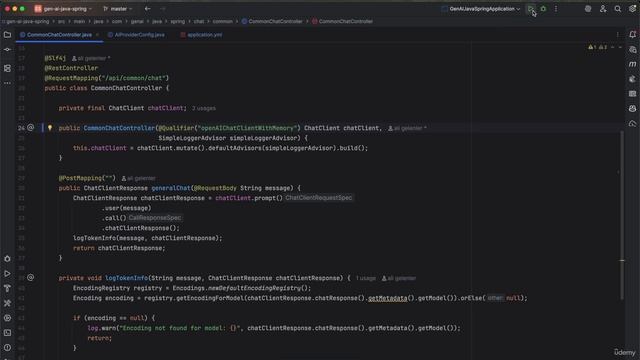Open IDE settings gear in top right

coord(632,9)
